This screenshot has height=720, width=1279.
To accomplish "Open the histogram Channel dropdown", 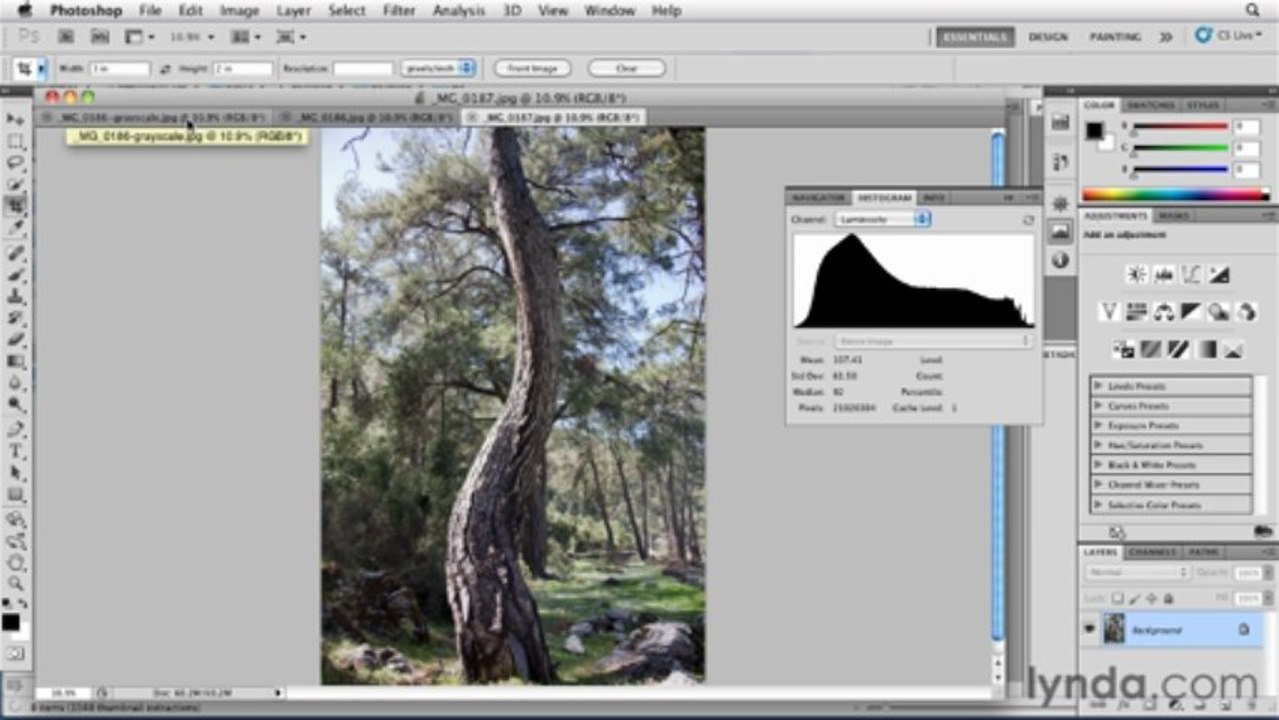I will (882, 219).
